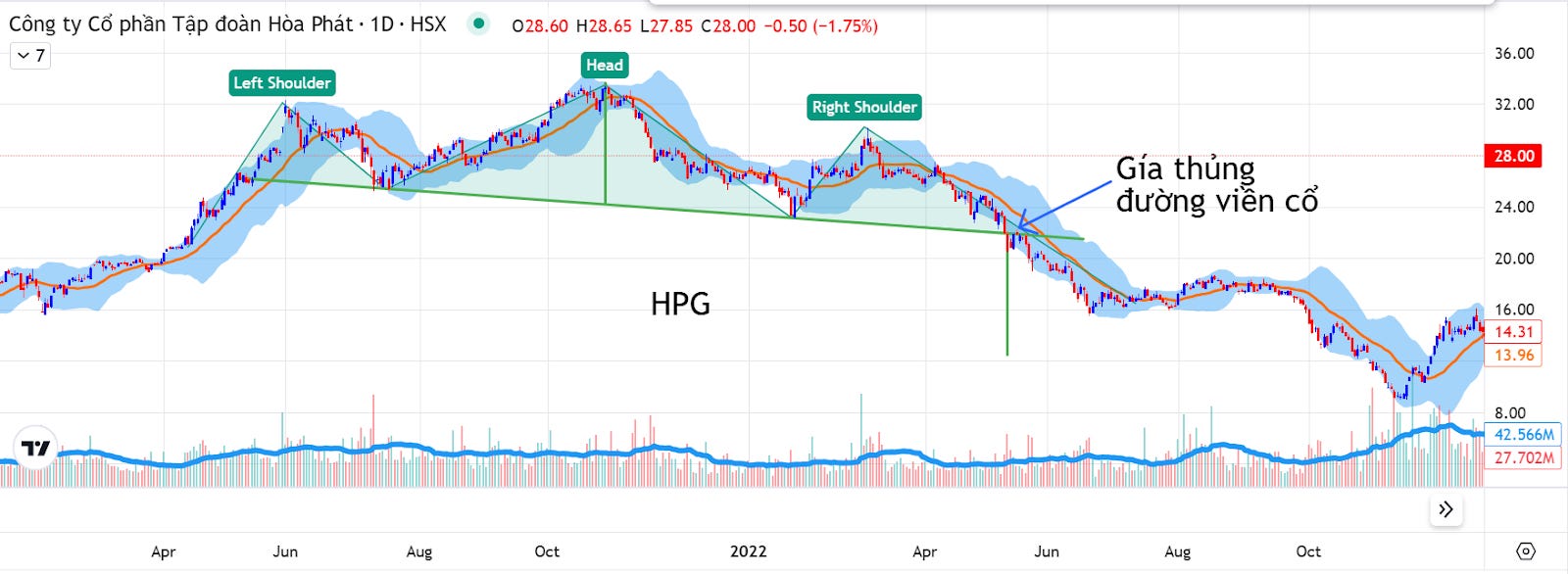Click the 42.566M volume label
Viewport: 1568px width, 574px height.
click(1523, 435)
